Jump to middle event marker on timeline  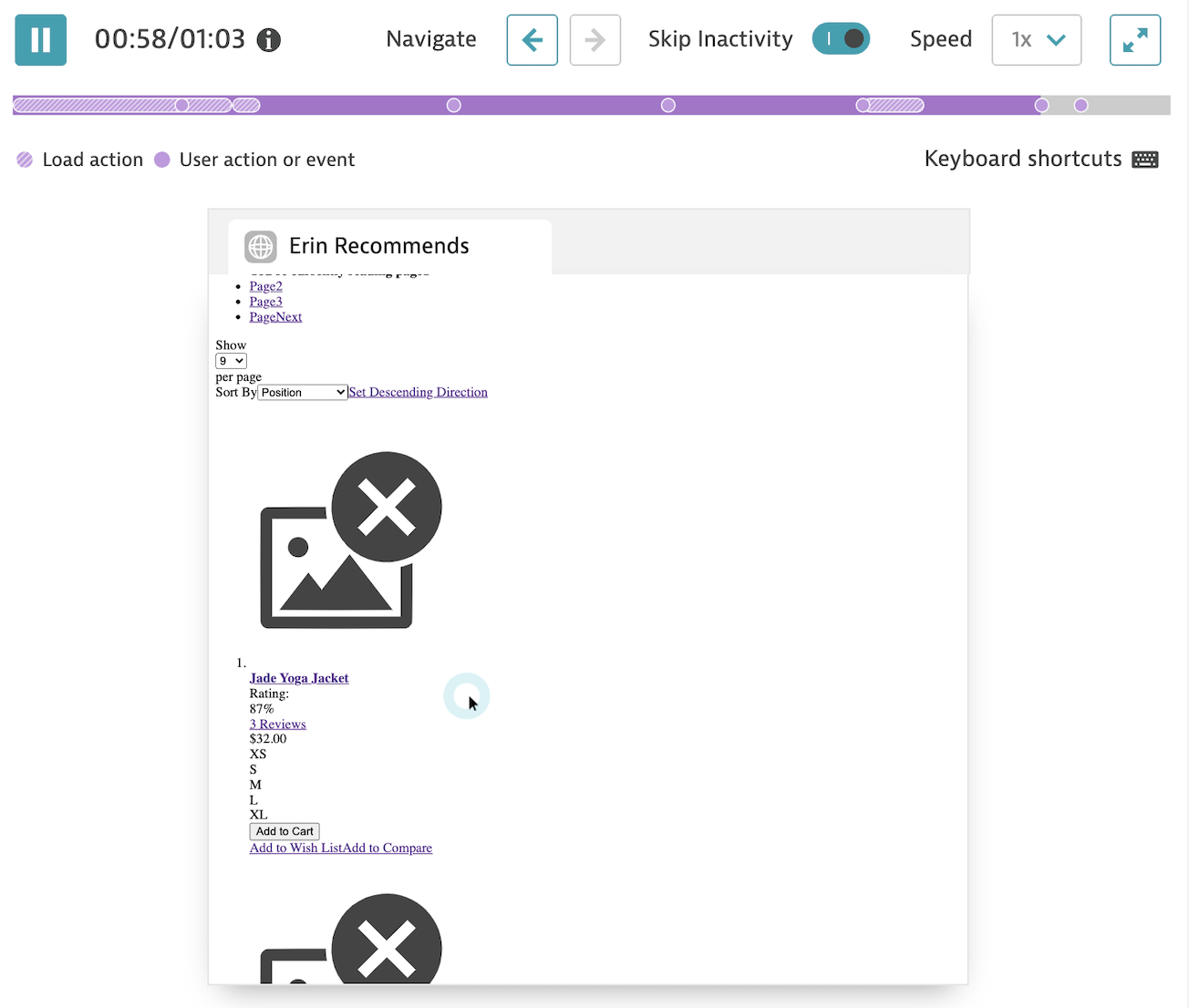668,106
